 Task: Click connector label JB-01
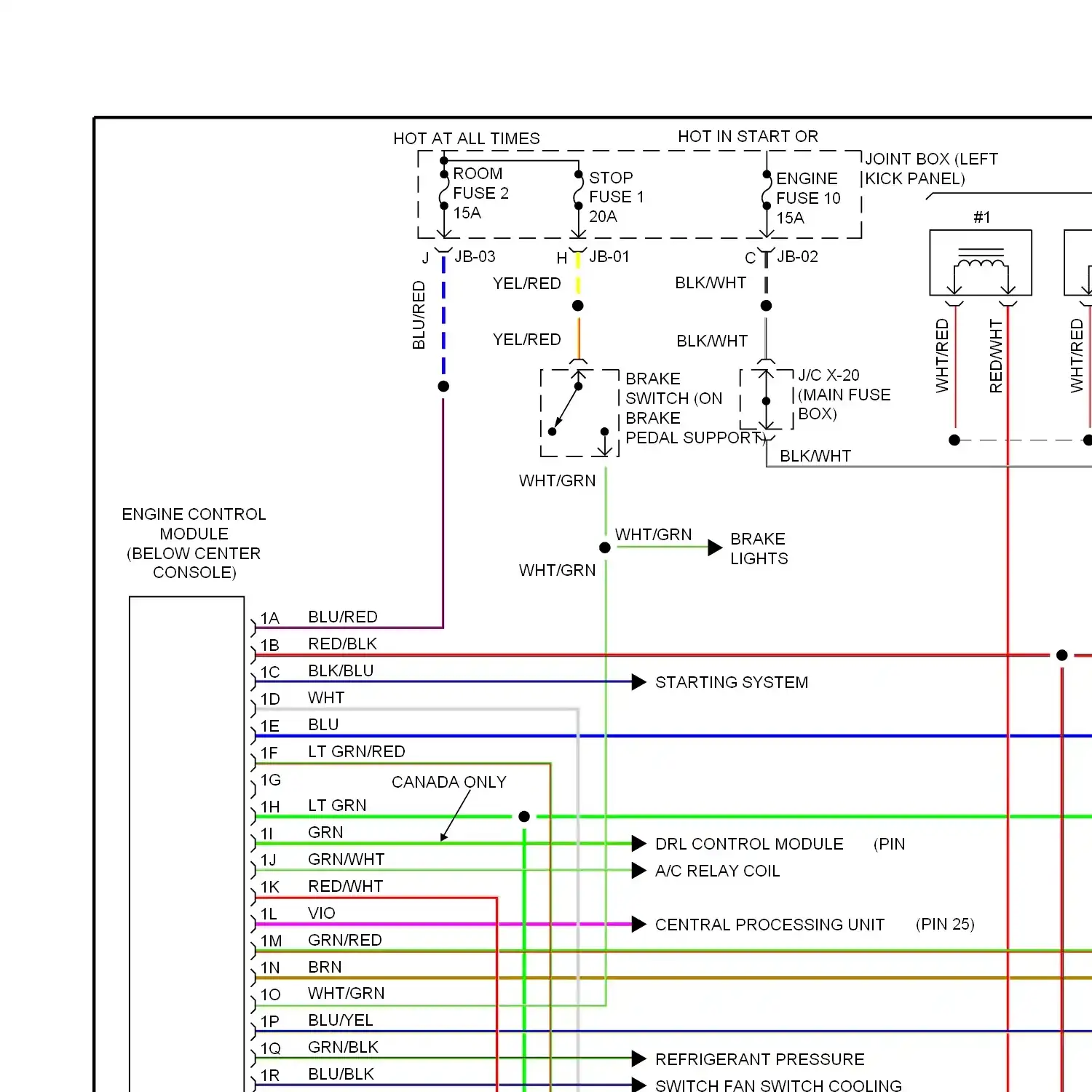[609, 256]
